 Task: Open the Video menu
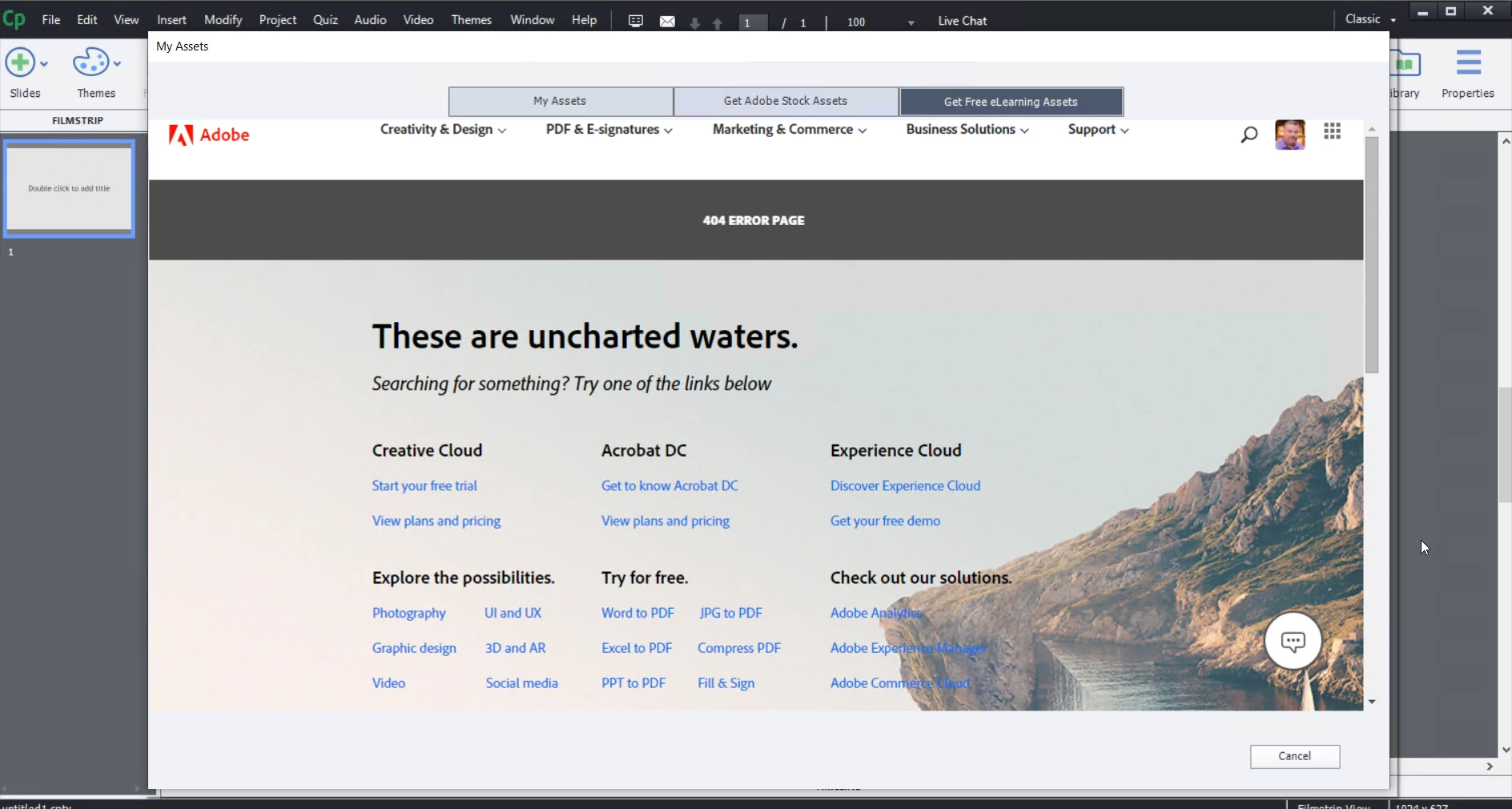418,20
